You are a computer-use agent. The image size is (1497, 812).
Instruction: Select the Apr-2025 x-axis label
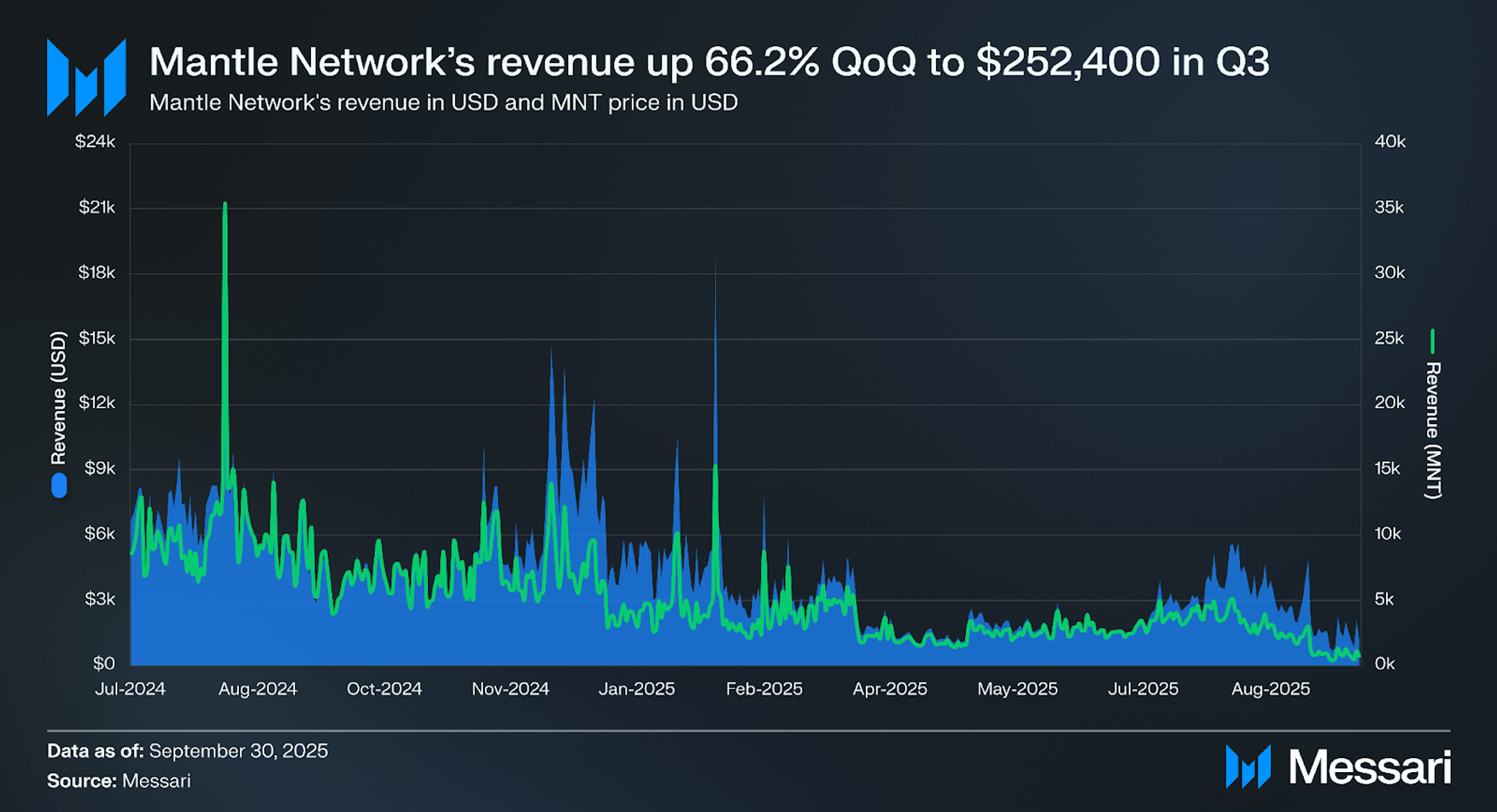[x=889, y=689]
